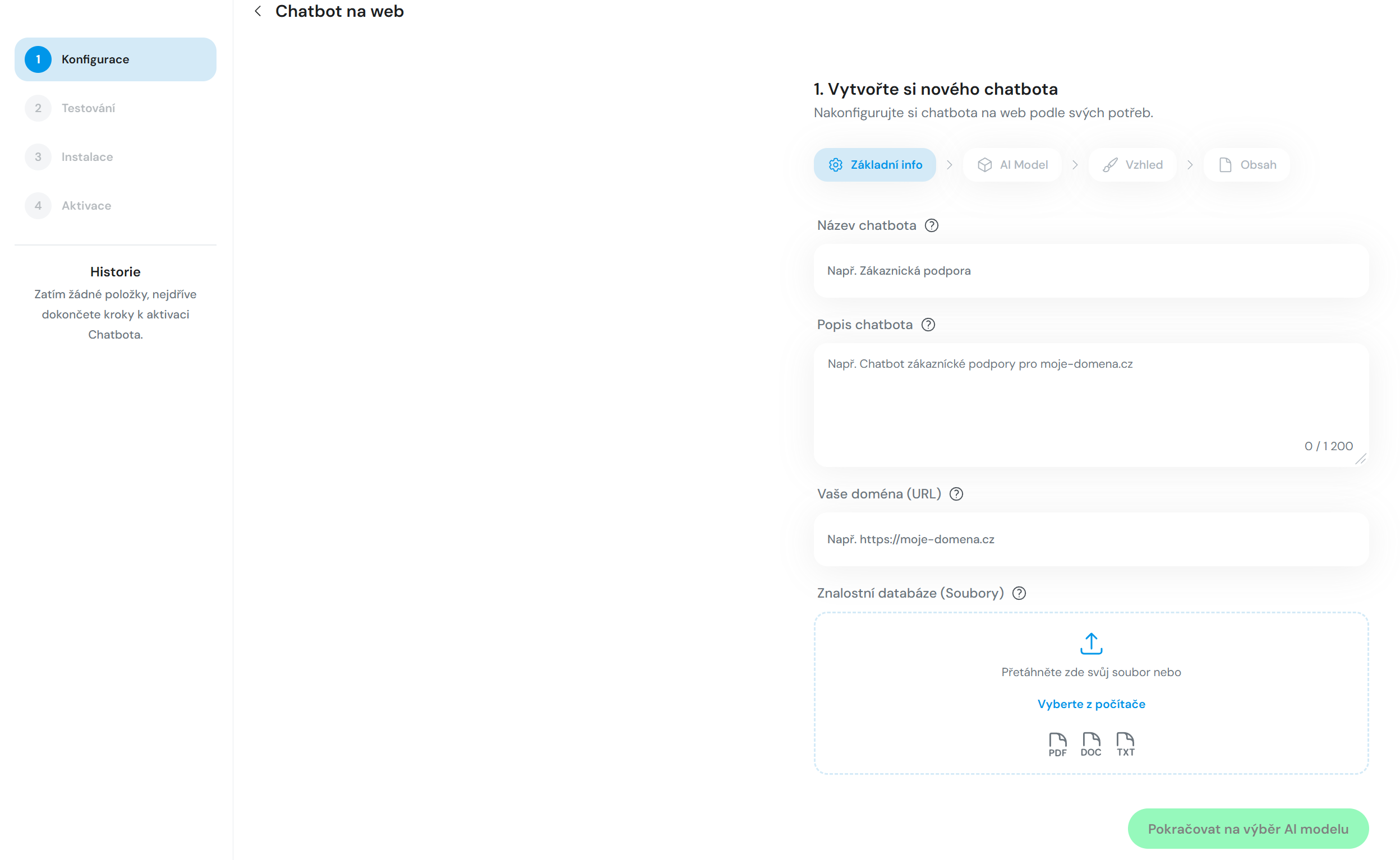Go to the Testování step

tap(116, 108)
